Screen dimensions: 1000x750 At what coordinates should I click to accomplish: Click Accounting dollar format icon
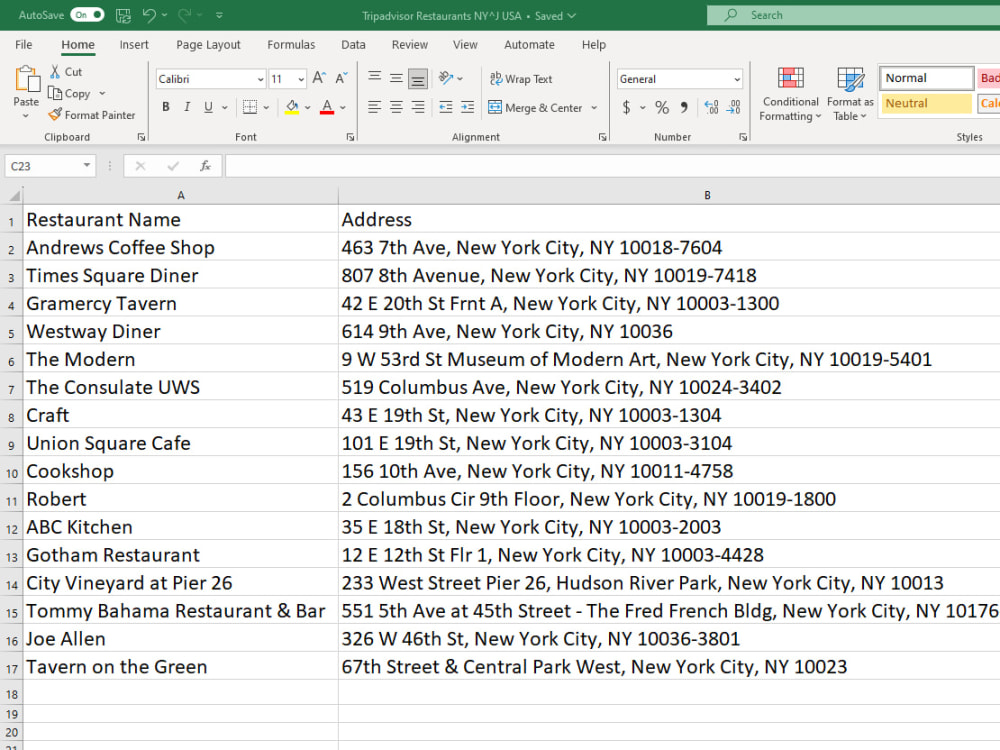[x=626, y=107]
